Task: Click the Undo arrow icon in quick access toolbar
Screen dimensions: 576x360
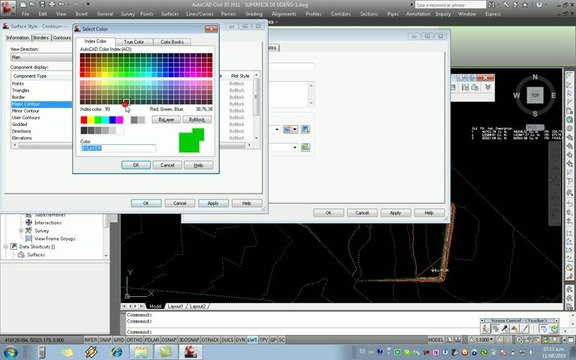Action: pos(62,5)
